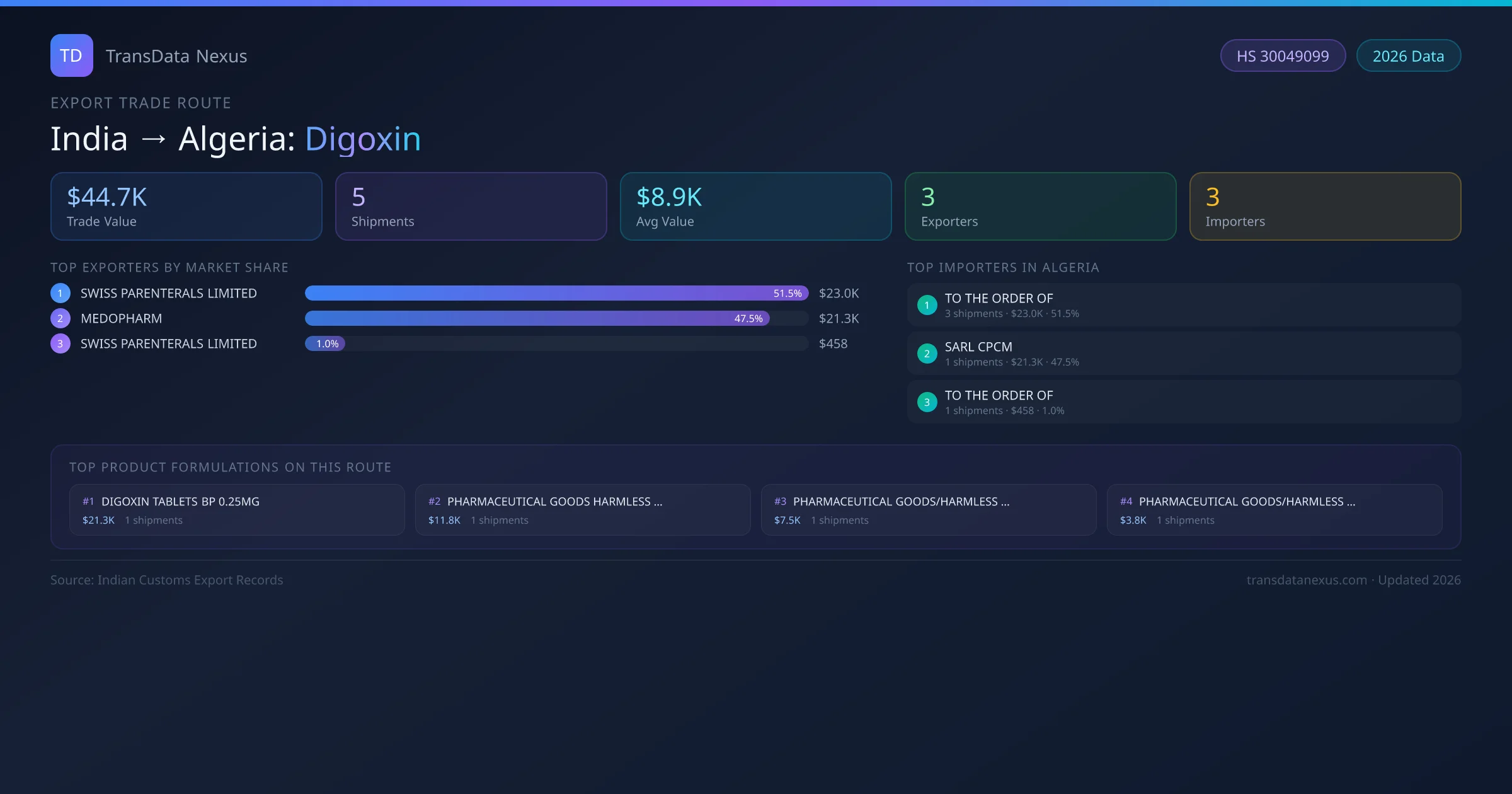
Task: Open the 3 Importers stat card
Action: (1325, 207)
